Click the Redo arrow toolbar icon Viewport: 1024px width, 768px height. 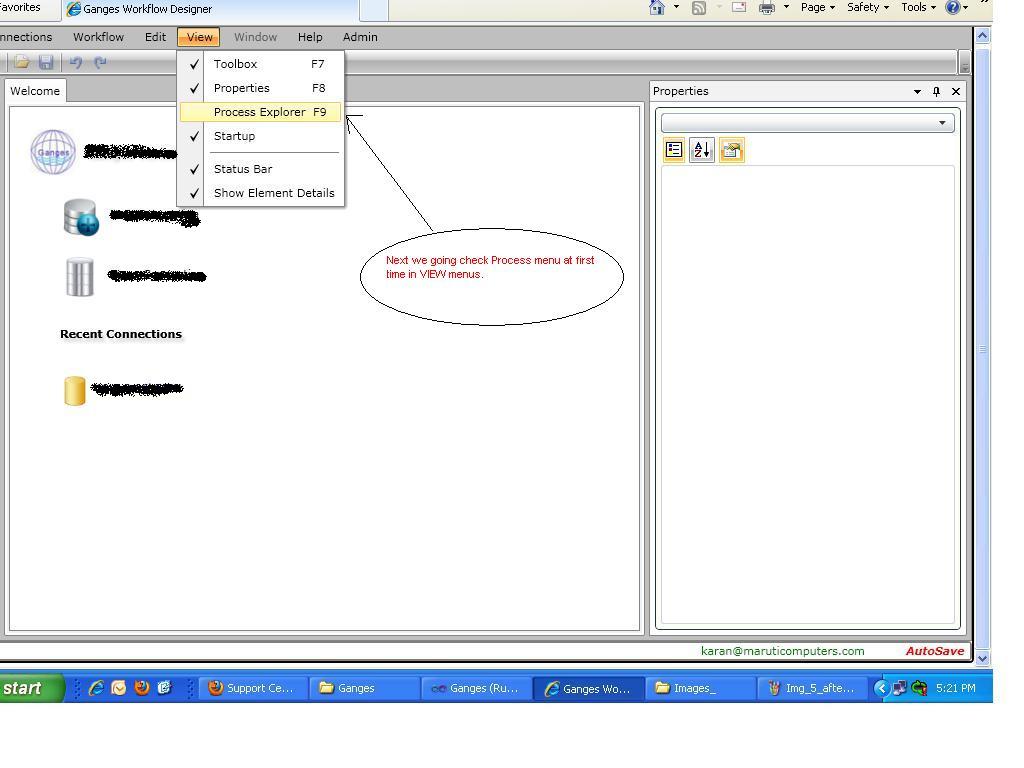100,63
